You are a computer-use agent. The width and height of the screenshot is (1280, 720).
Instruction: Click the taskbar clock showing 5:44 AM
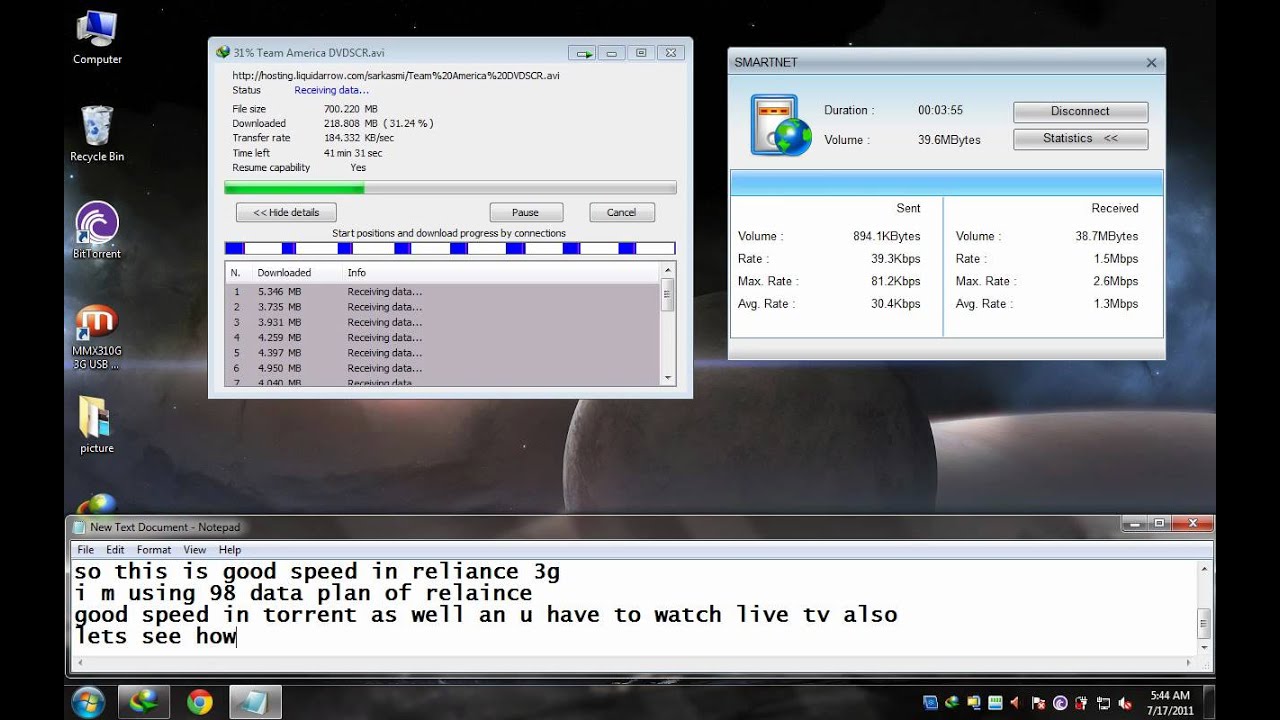coord(1169,702)
